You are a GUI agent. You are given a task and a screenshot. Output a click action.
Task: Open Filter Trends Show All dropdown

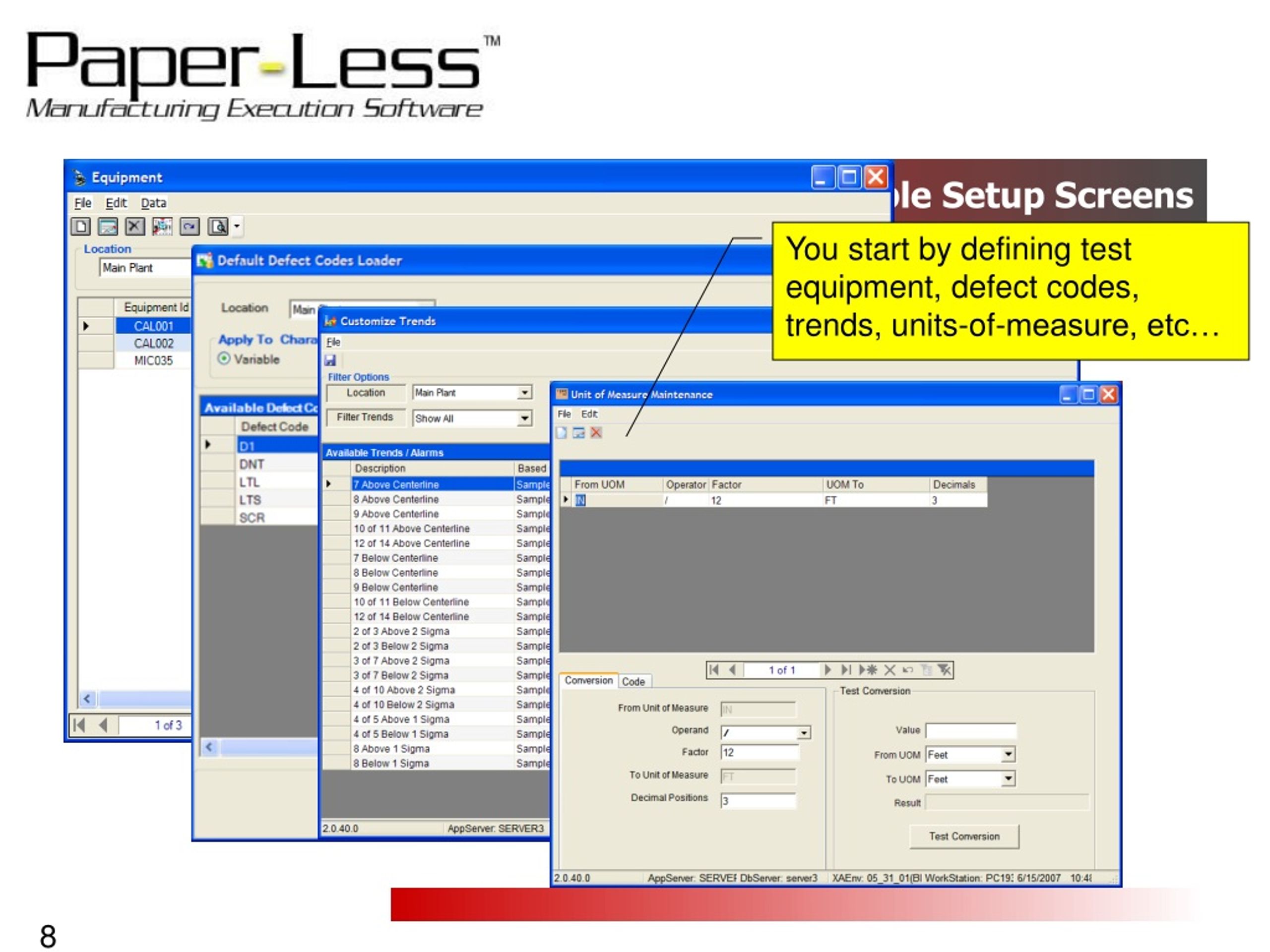pos(524,418)
